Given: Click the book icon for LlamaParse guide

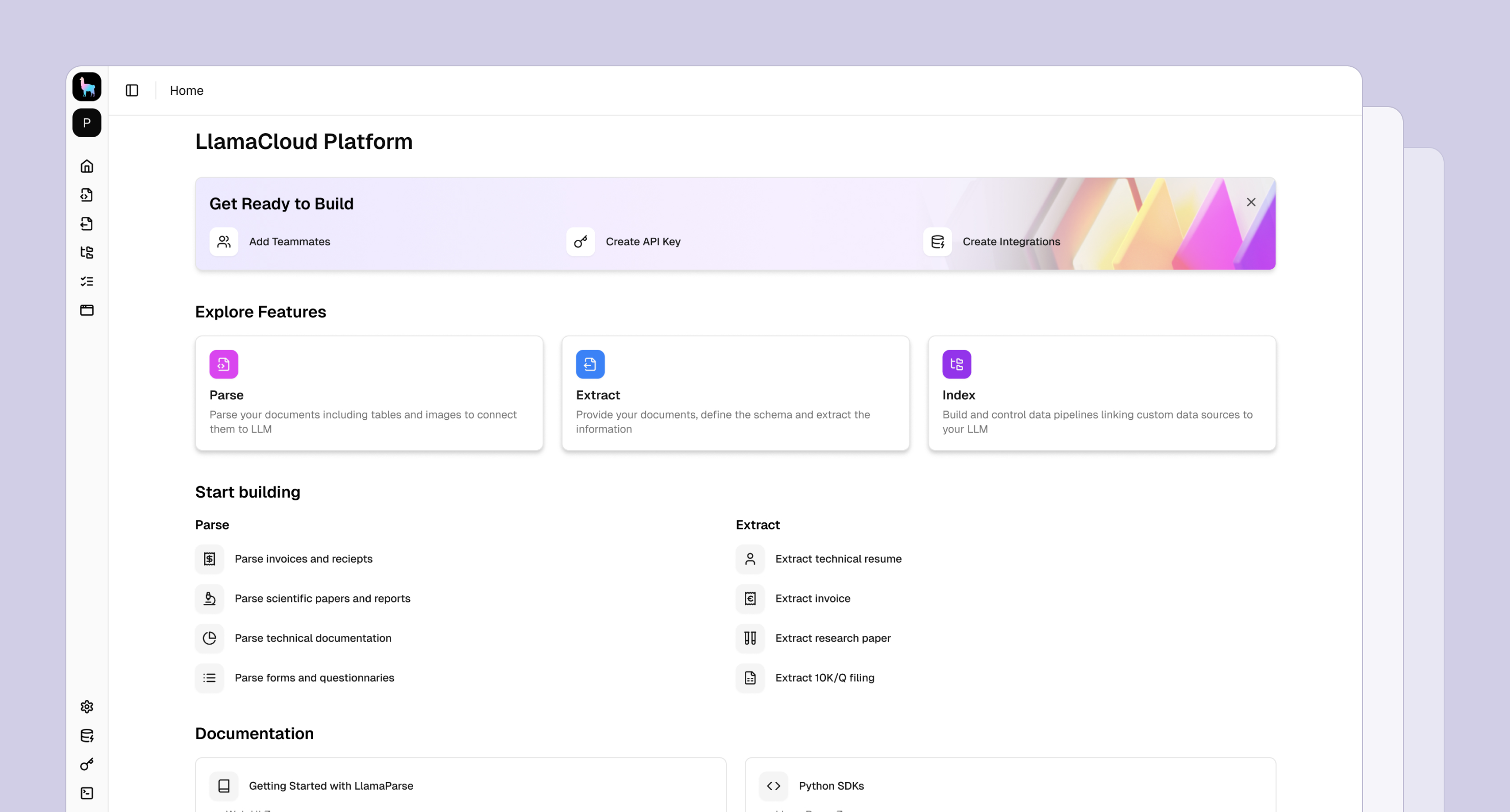Looking at the screenshot, I should [224, 785].
